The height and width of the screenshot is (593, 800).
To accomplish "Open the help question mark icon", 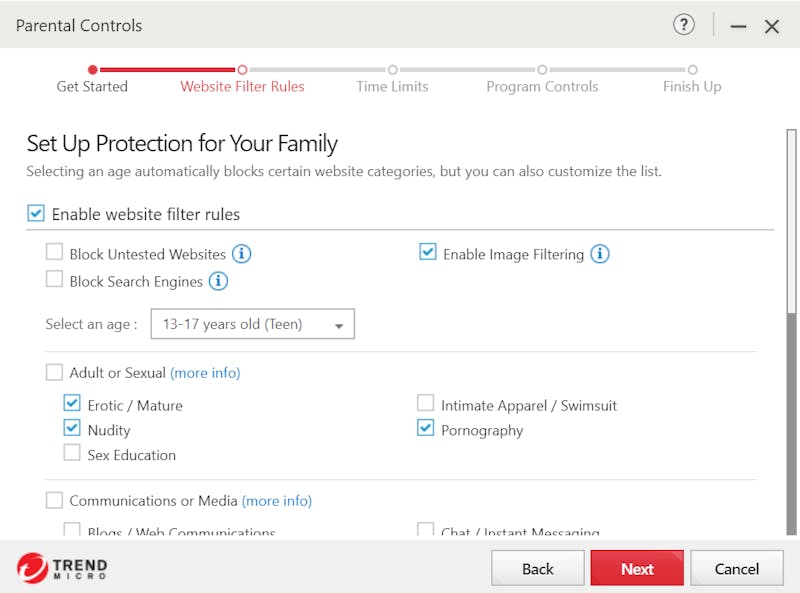I will (683, 24).
